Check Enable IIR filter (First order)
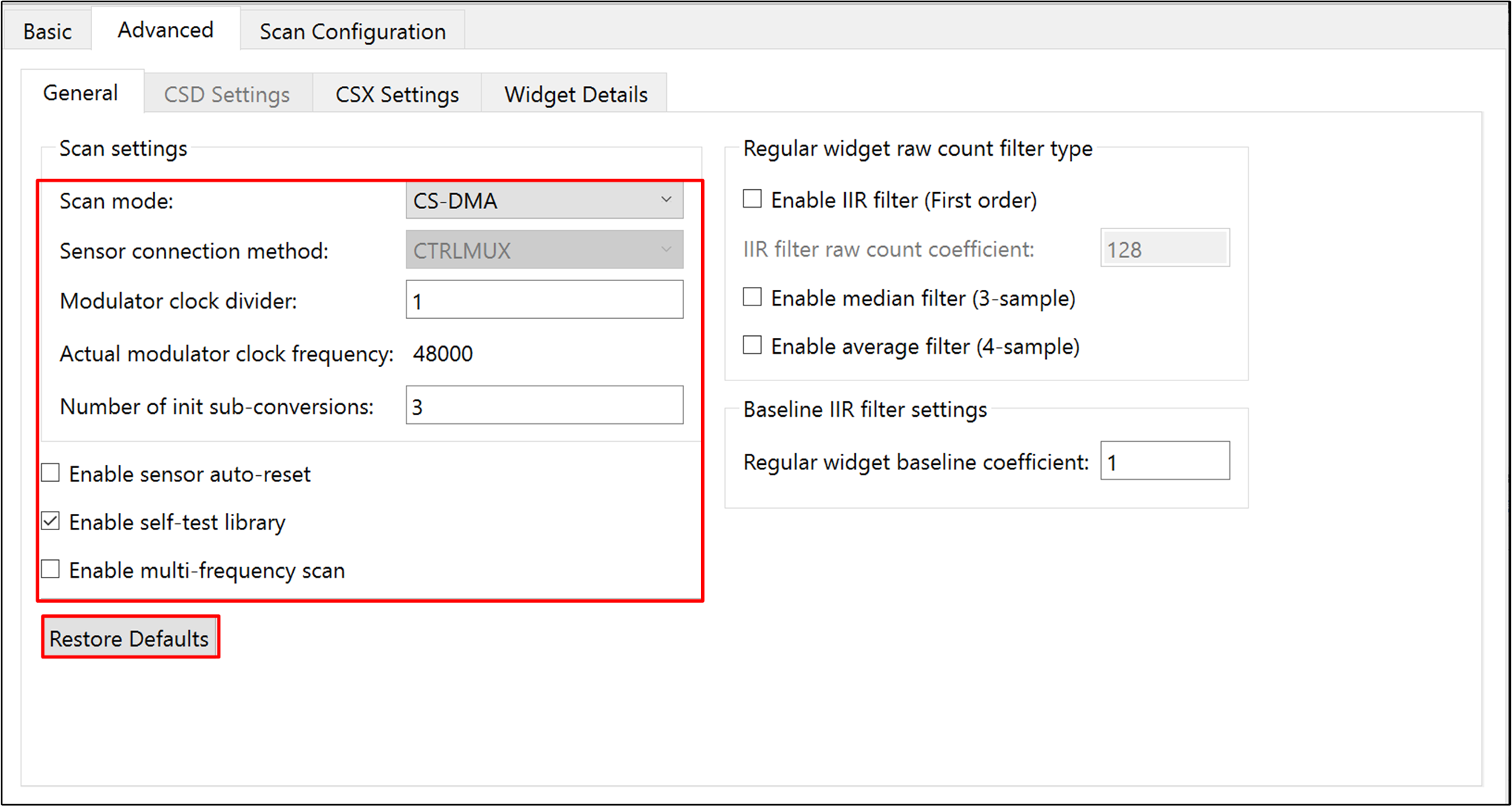The image size is (1512, 806). pyautogui.click(x=752, y=199)
